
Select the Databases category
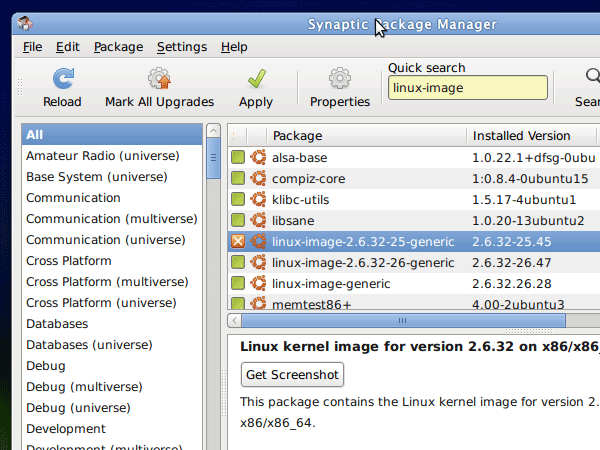[x=112, y=324]
